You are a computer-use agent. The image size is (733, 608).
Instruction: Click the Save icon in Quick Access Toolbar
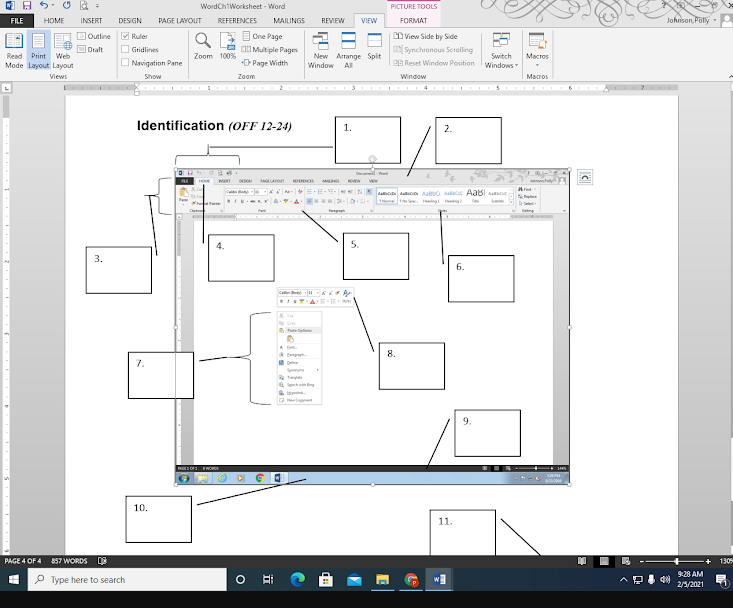[x=27, y=6]
